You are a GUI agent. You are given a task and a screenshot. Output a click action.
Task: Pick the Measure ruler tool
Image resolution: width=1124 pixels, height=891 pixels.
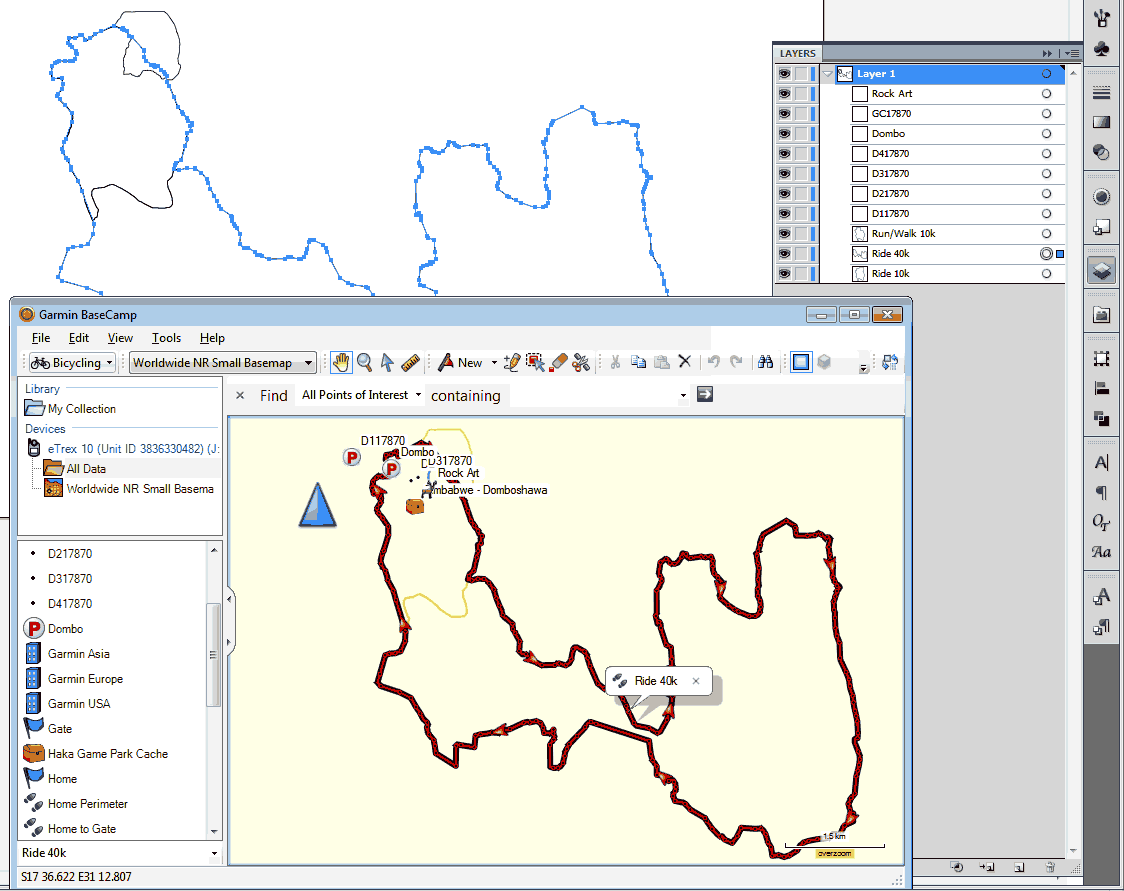coord(410,362)
